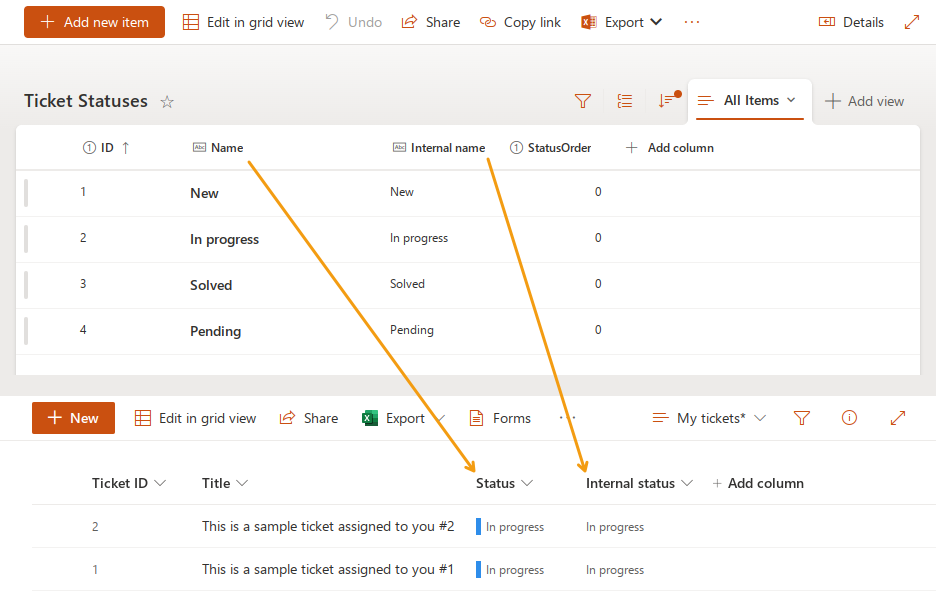Click Internal name cell 'Solved'
The height and width of the screenshot is (611, 936).
click(407, 284)
